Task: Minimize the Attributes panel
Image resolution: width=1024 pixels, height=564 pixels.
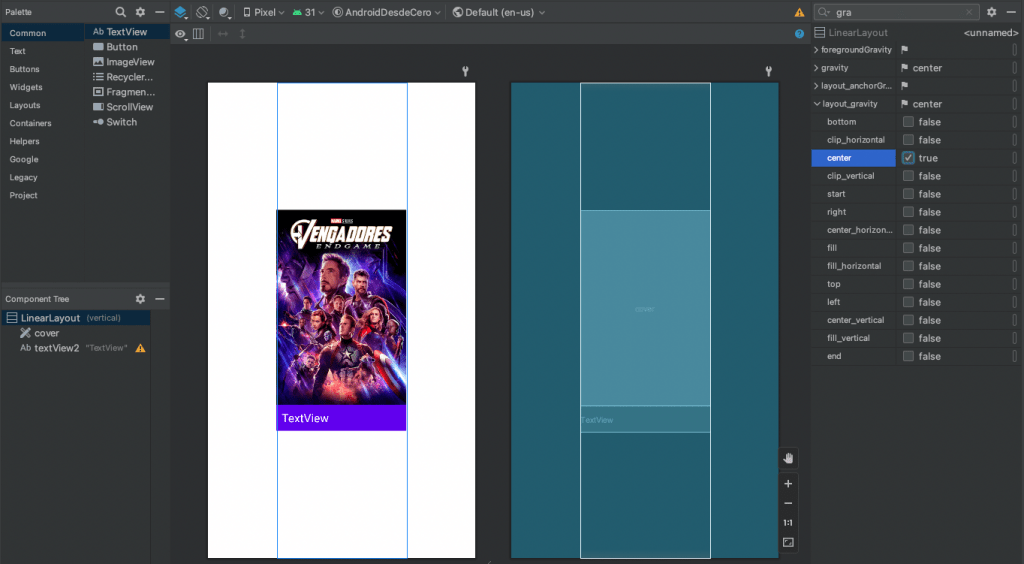Action: click(x=1011, y=12)
